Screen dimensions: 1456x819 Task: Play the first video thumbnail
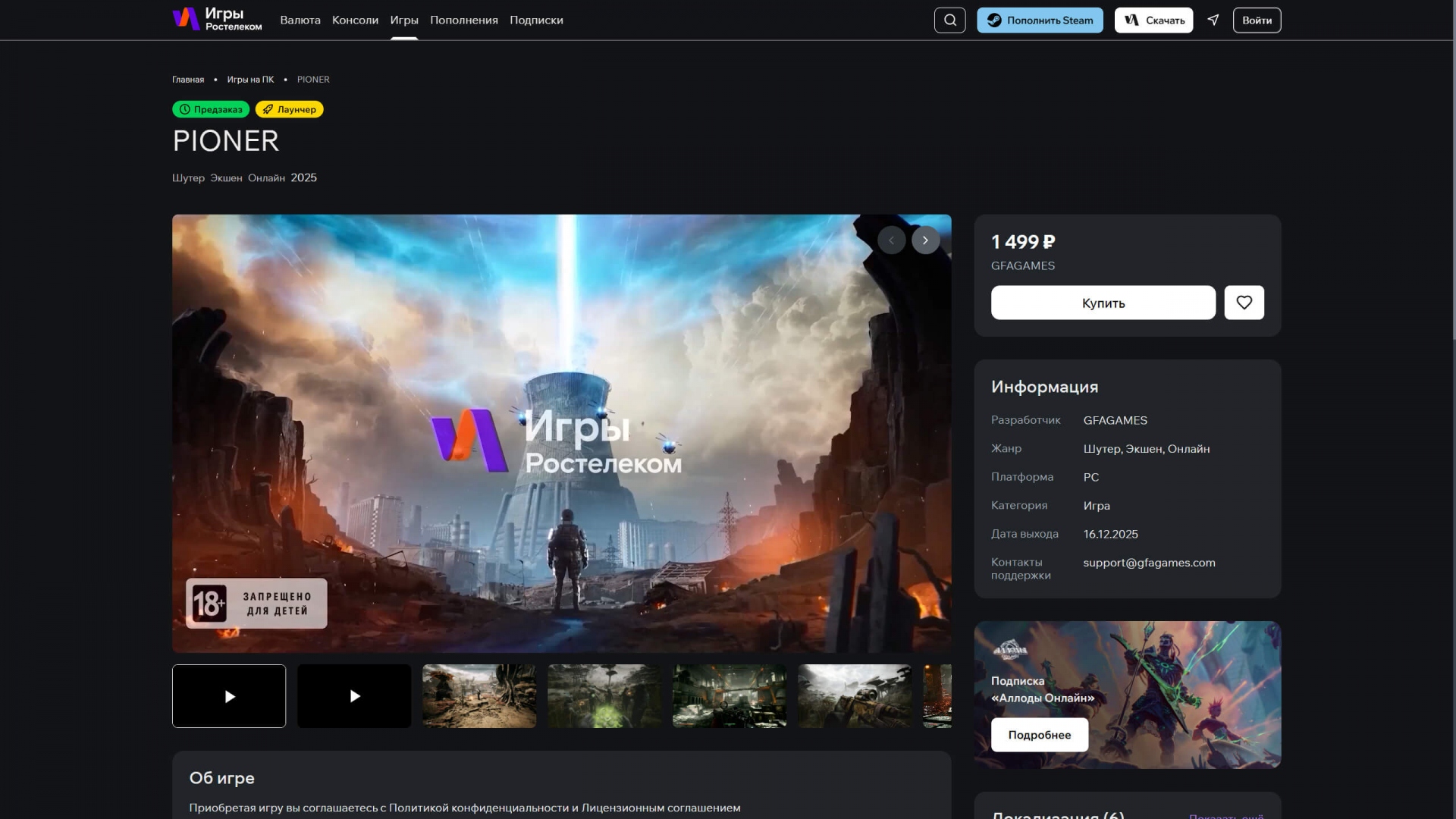point(229,696)
